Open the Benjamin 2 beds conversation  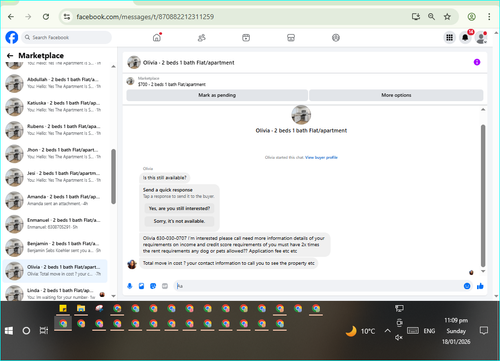(x=55, y=247)
